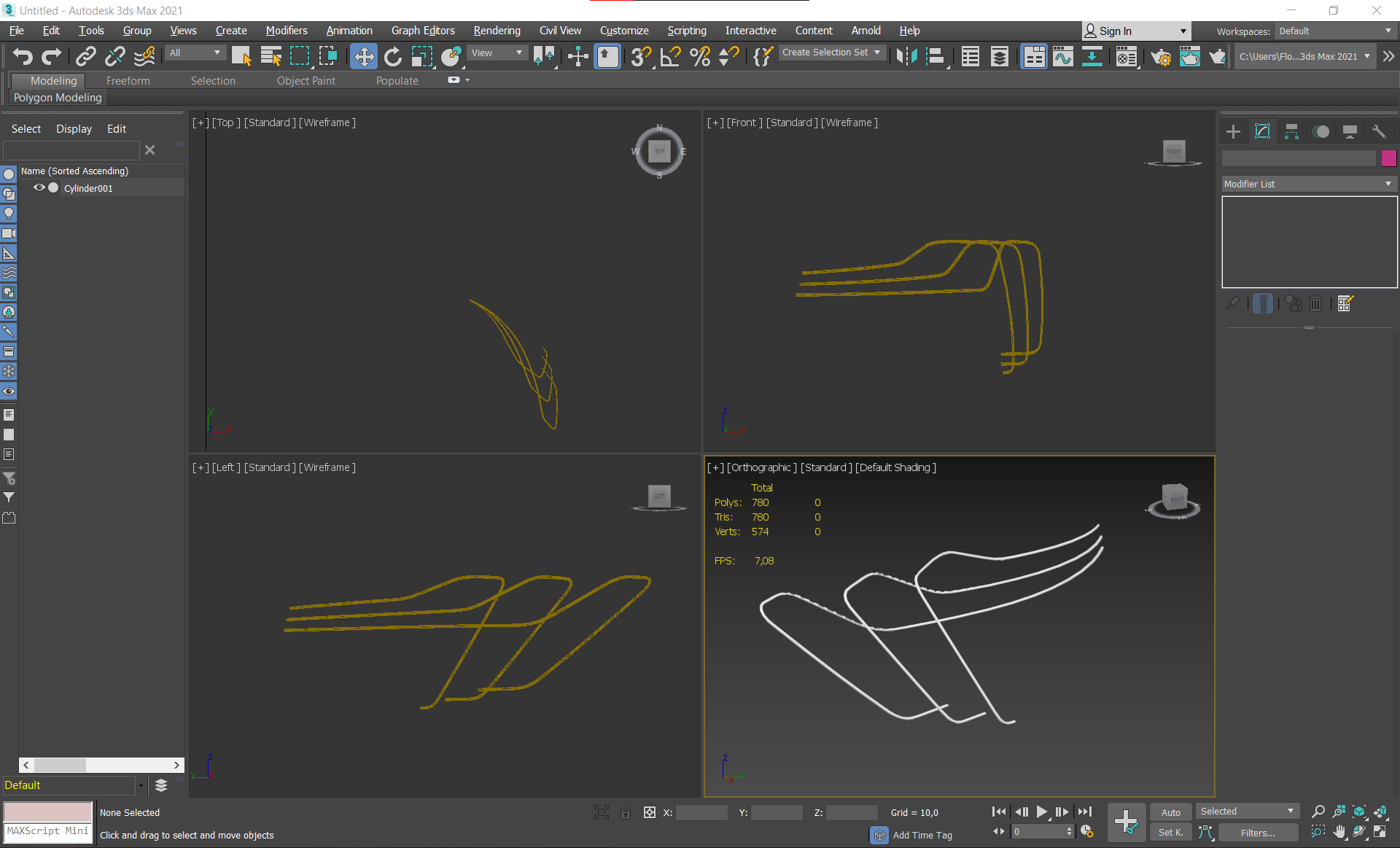Open the Utilities wrench panel
1400x848 pixels.
tap(1378, 131)
